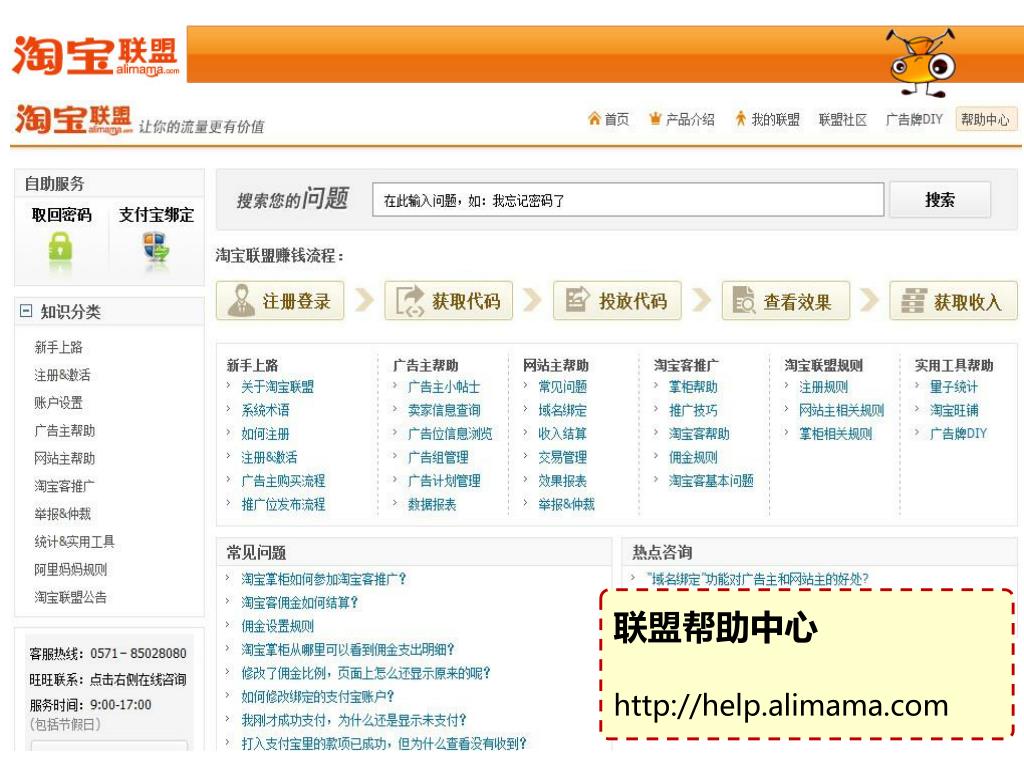
Task: Click the 获取收入 step button
Action: pos(953,300)
